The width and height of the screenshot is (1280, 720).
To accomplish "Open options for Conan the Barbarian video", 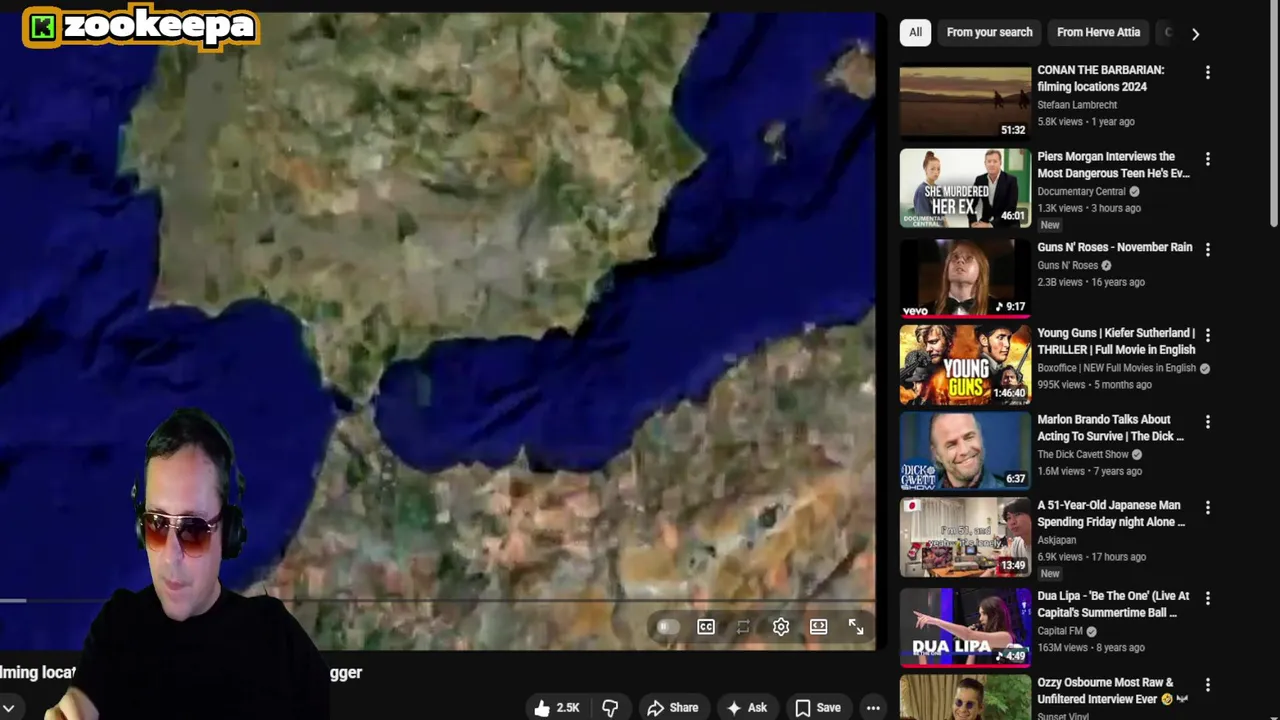I will click(x=1207, y=72).
